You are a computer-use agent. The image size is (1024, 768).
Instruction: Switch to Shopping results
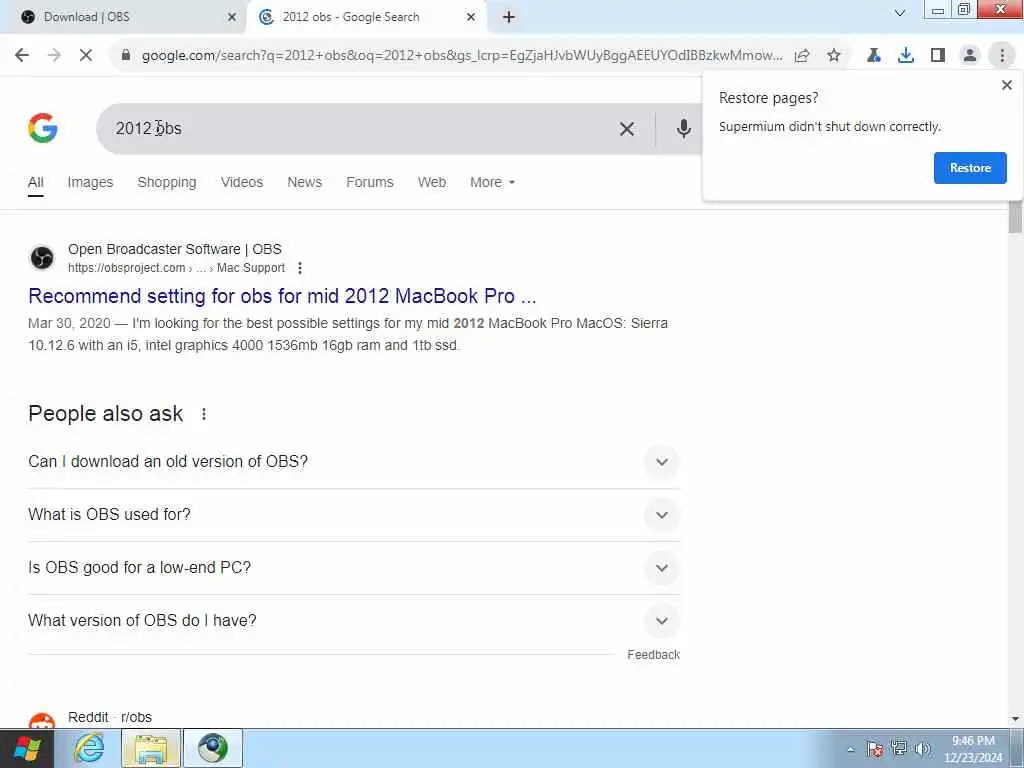click(167, 182)
